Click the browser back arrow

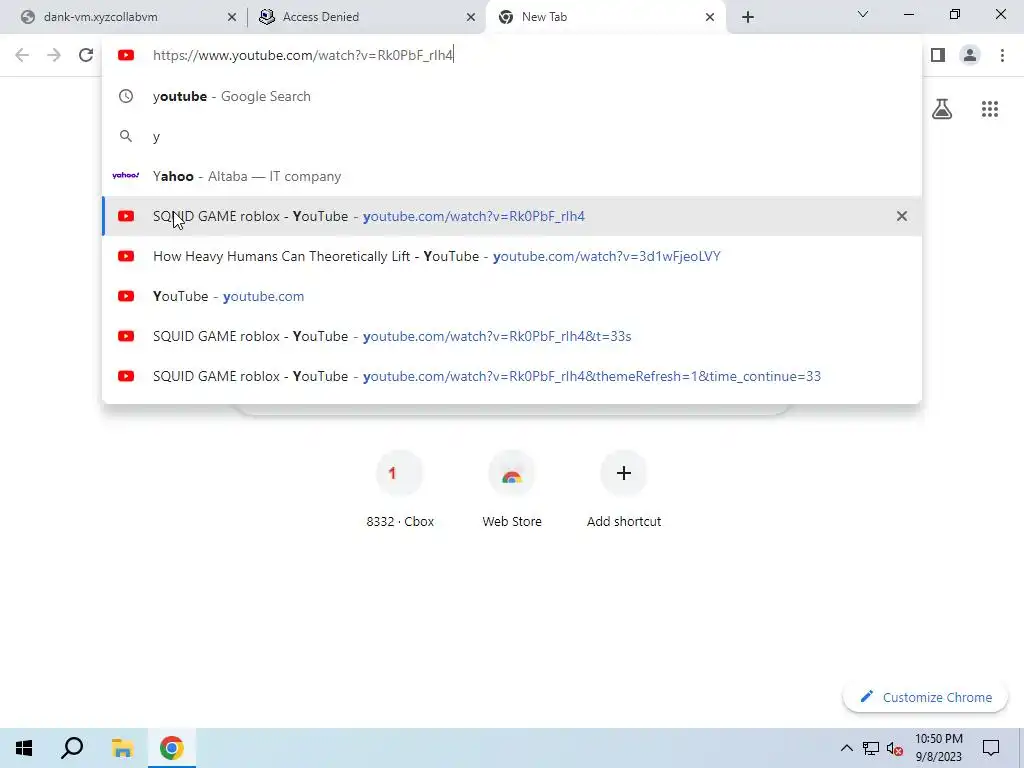[x=22, y=56]
